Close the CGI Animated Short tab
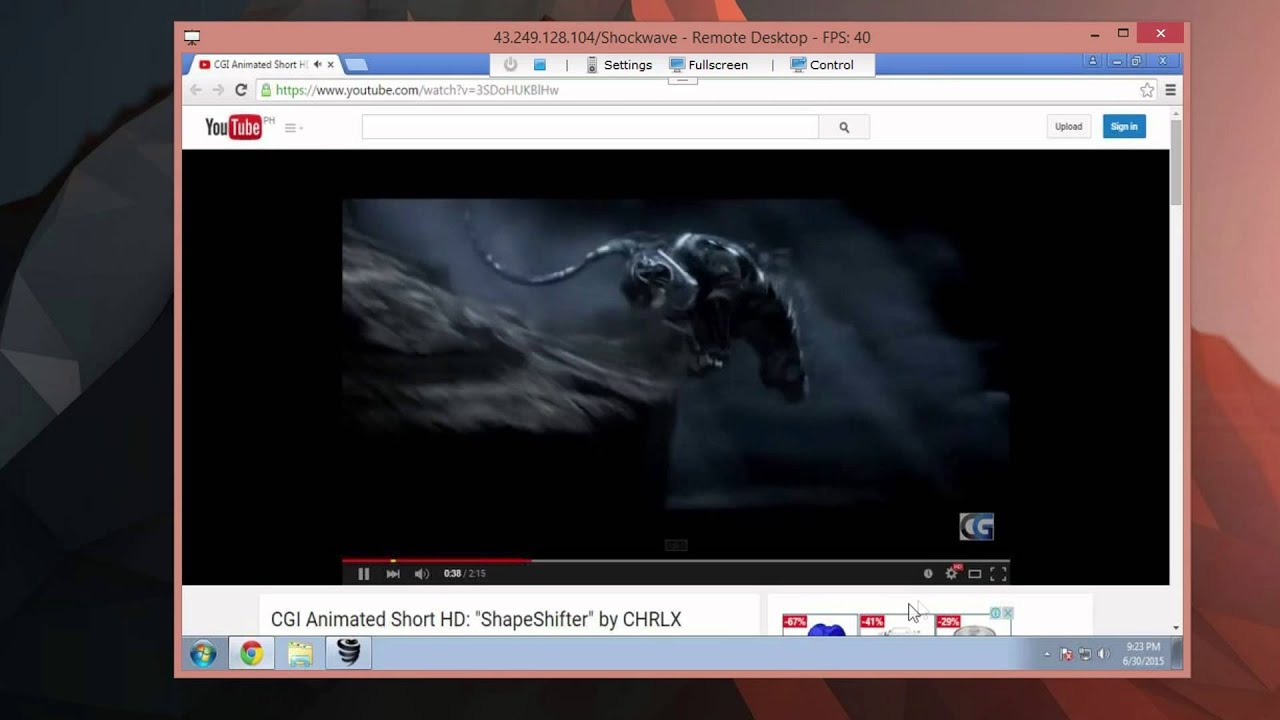Image resolution: width=1280 pixels, height=720 pixels. 331,65
